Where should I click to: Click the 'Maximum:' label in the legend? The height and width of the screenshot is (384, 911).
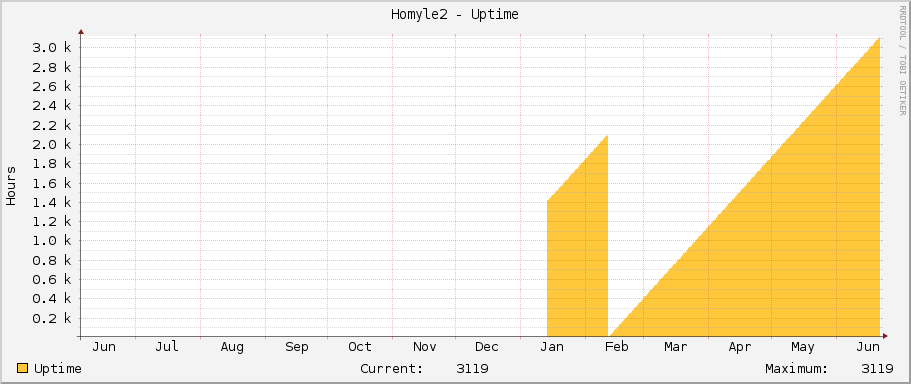(x=797, y=369)
